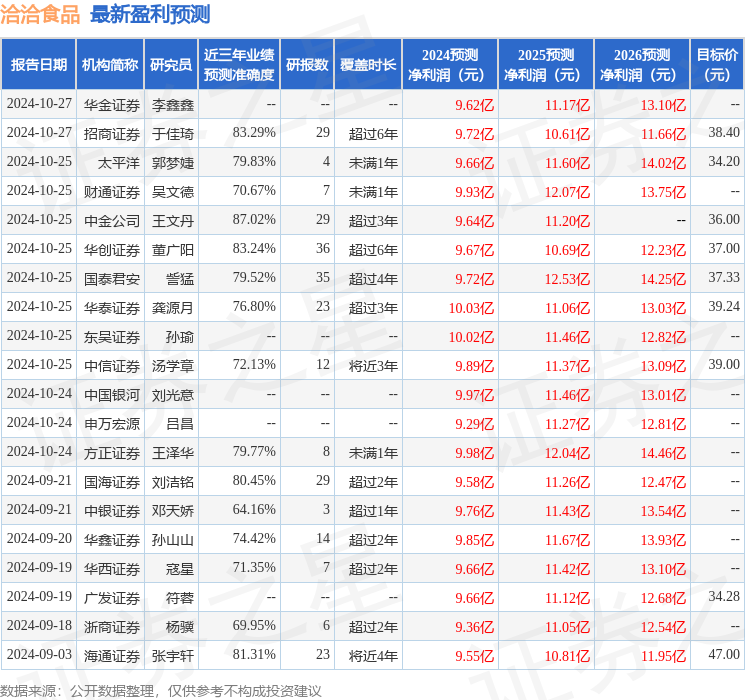The width and height of the screenshot is (745, 700).
Task: Select analyst name 吴文德
Action: coord(173,192)
